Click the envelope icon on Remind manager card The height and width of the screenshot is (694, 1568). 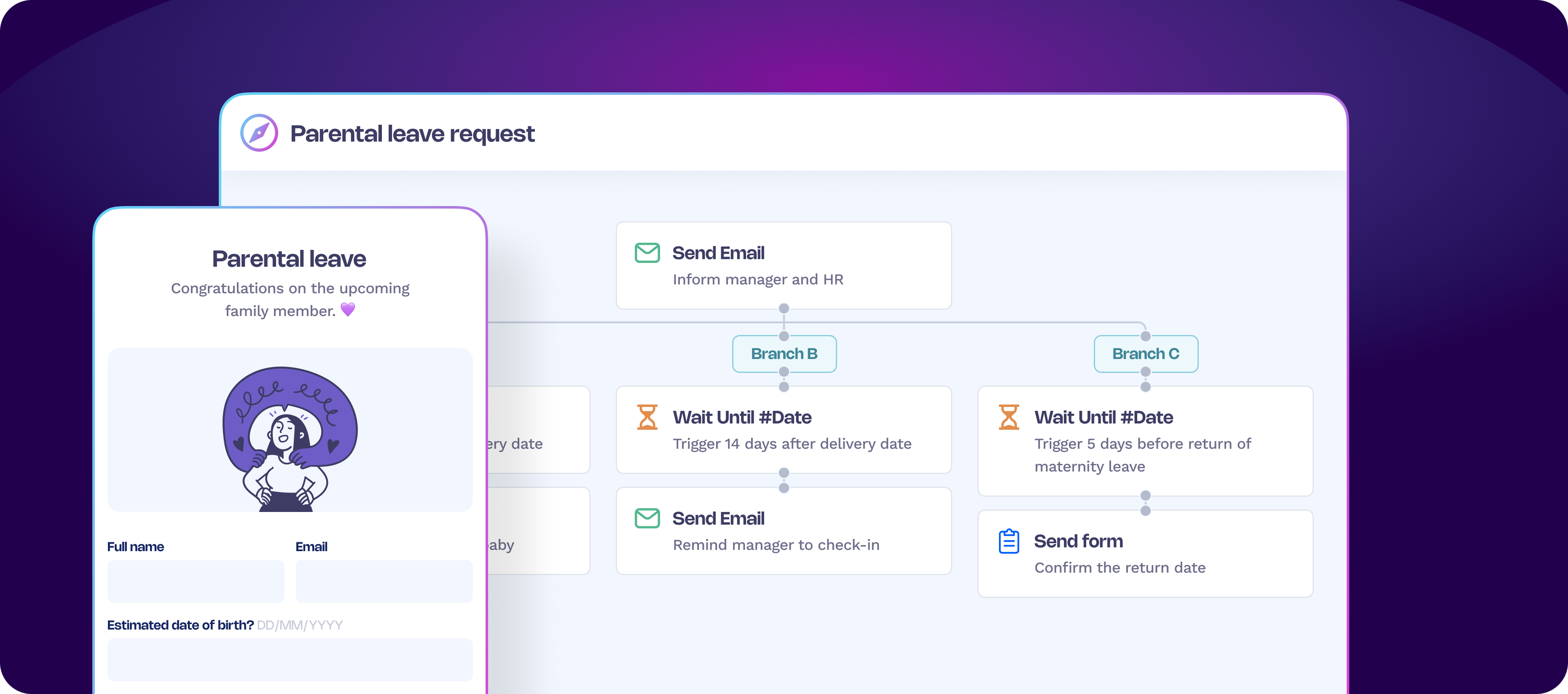click(x=647, y=518)
